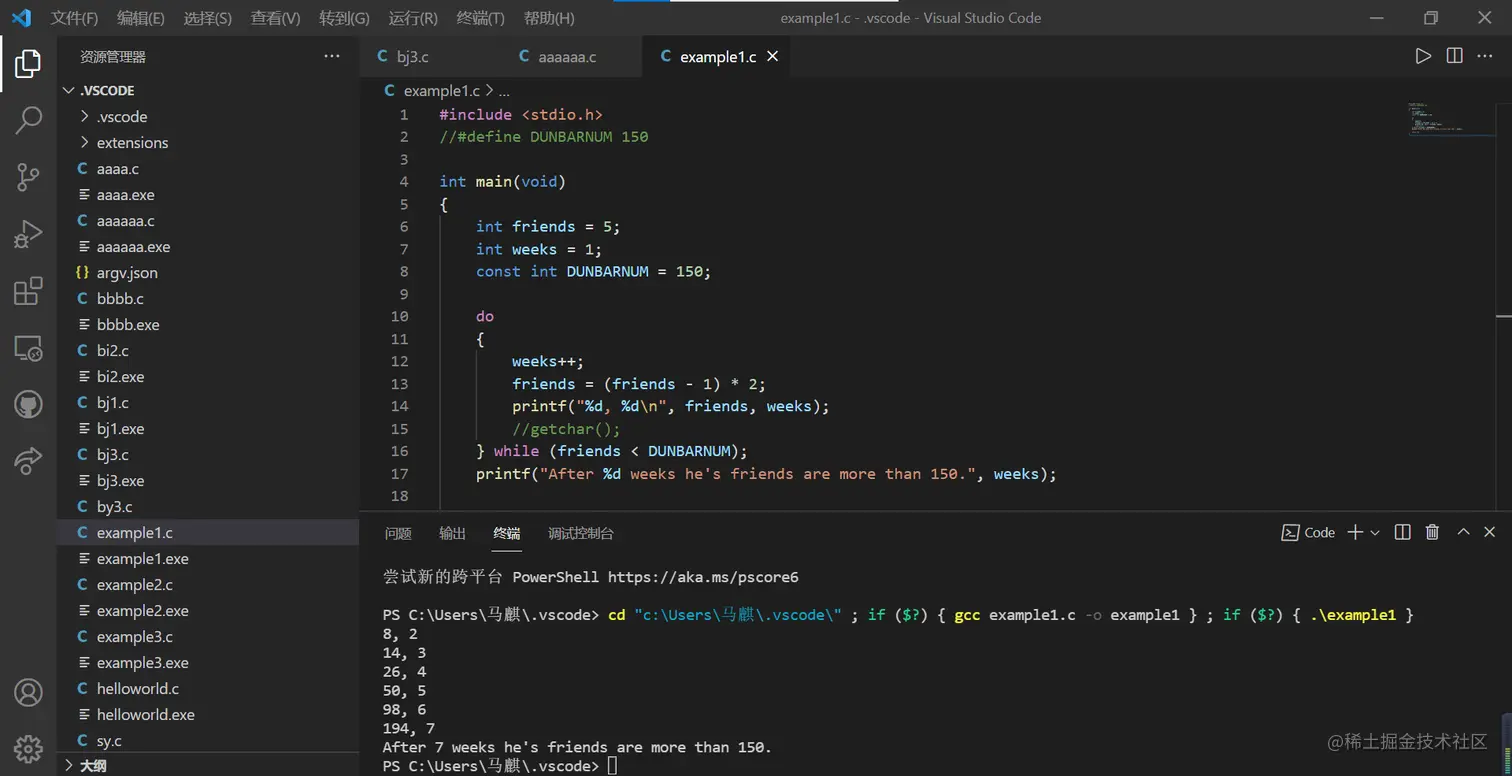Click the breadcrumb ellipsis after example1.c
The image size is (1512, 776).
503,90
